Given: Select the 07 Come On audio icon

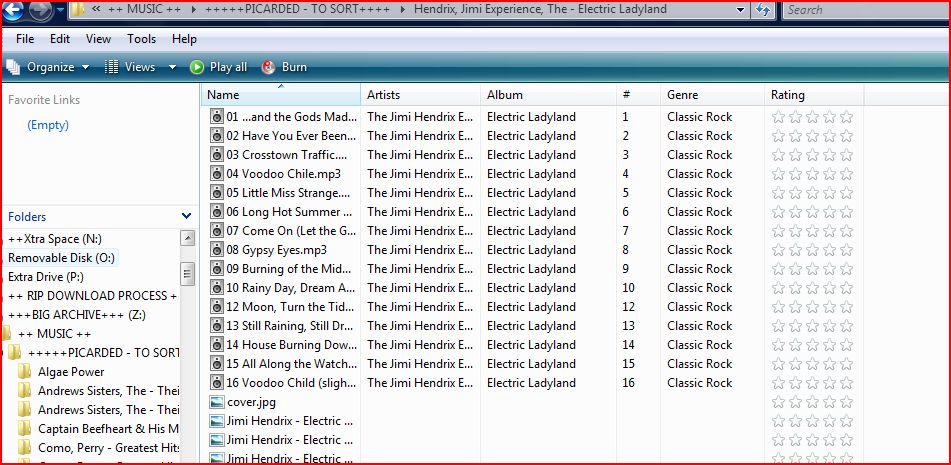Looking at the screenshot, I should tap(217, 231).
